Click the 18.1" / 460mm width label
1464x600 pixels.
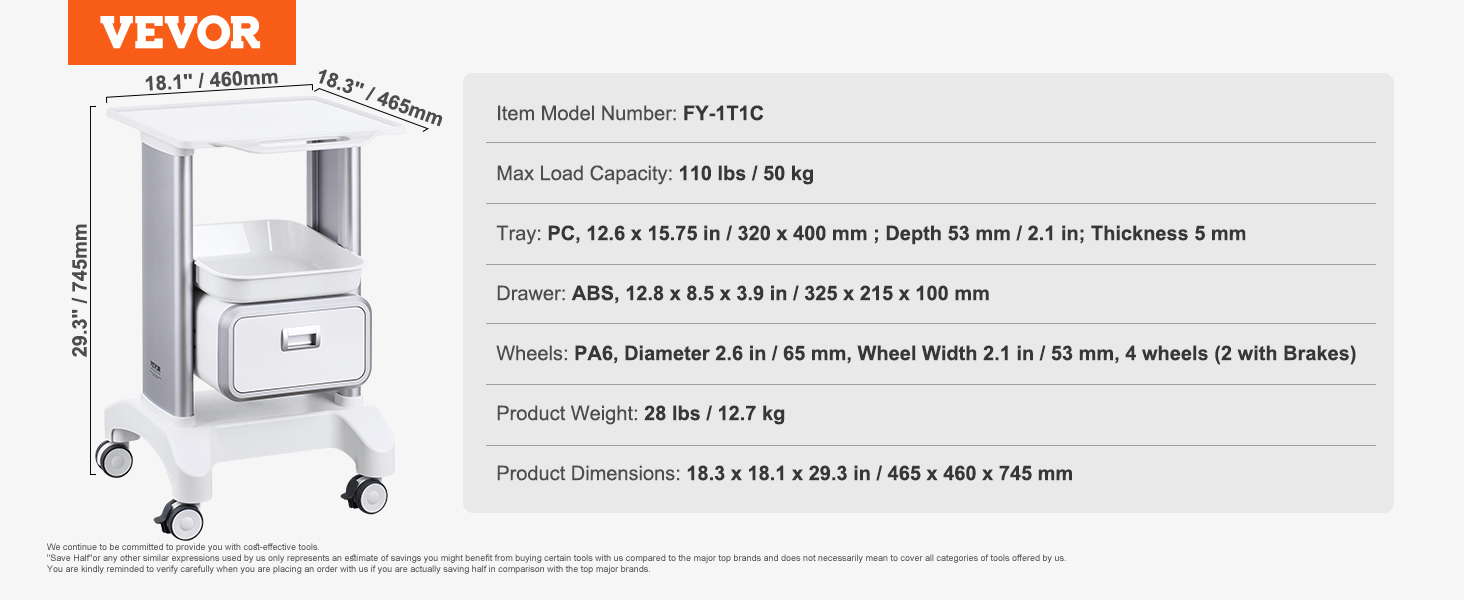click(x=211, y=80)
